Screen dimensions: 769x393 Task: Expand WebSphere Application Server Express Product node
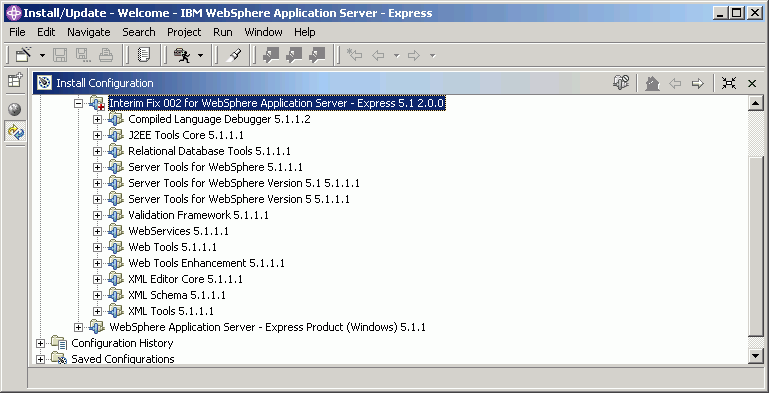coord(78,327)
